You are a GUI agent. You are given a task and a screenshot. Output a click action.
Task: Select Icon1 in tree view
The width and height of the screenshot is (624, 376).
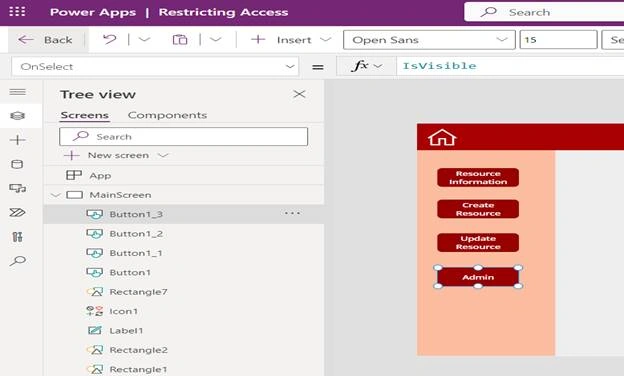click(x=123, y=312)
